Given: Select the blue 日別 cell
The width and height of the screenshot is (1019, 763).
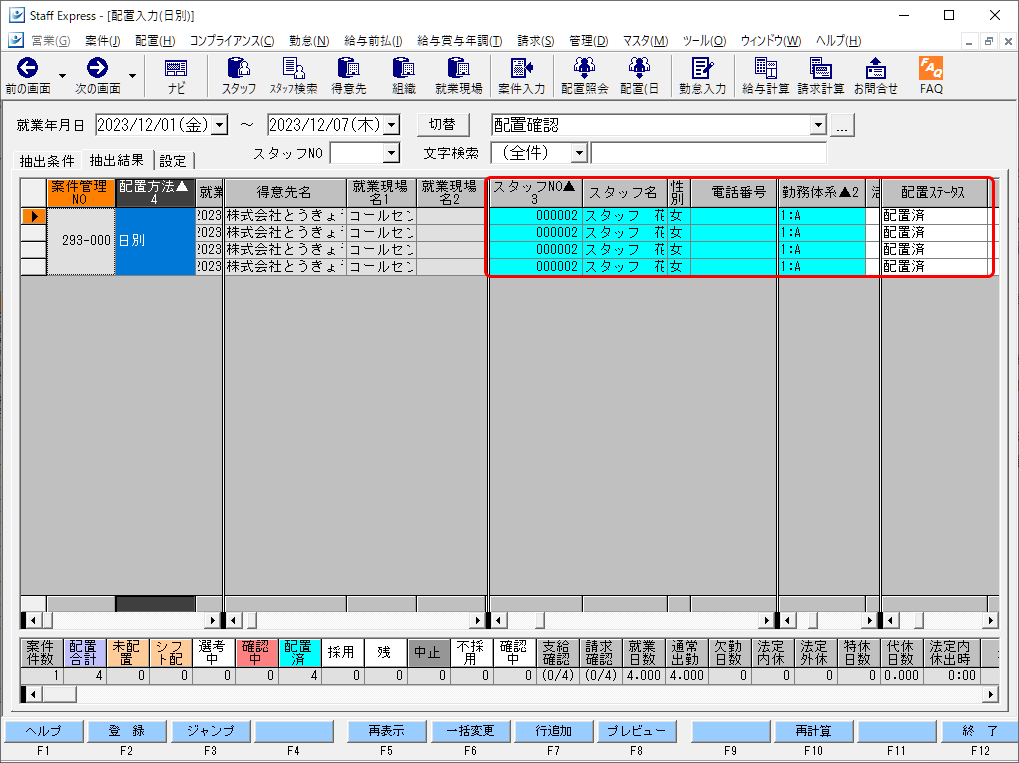Looking at the screenshot, I should 155,240.
